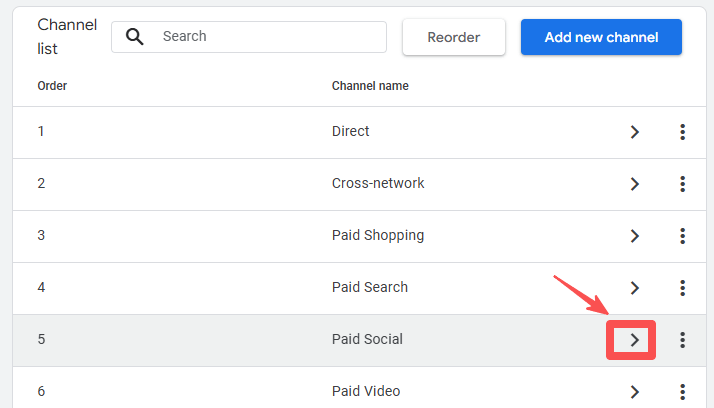Screen dimensions: 714x408
Task: Click the Channel name column header
Action: (370, 86)
